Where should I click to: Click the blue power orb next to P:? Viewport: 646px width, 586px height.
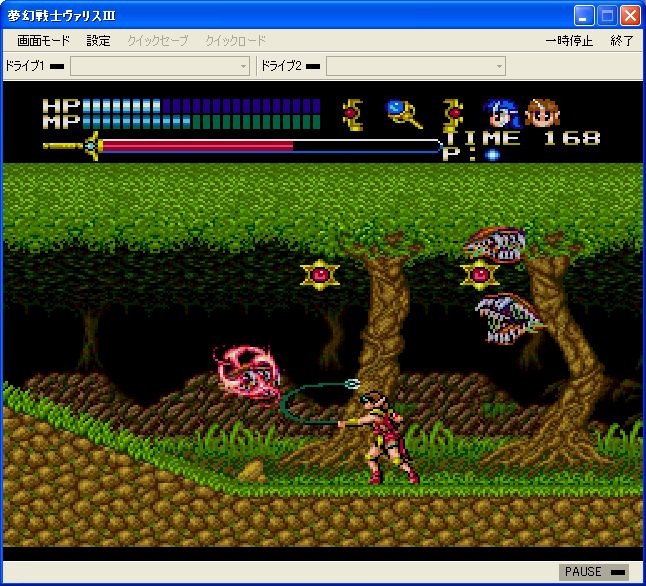[x=492, y=155]
